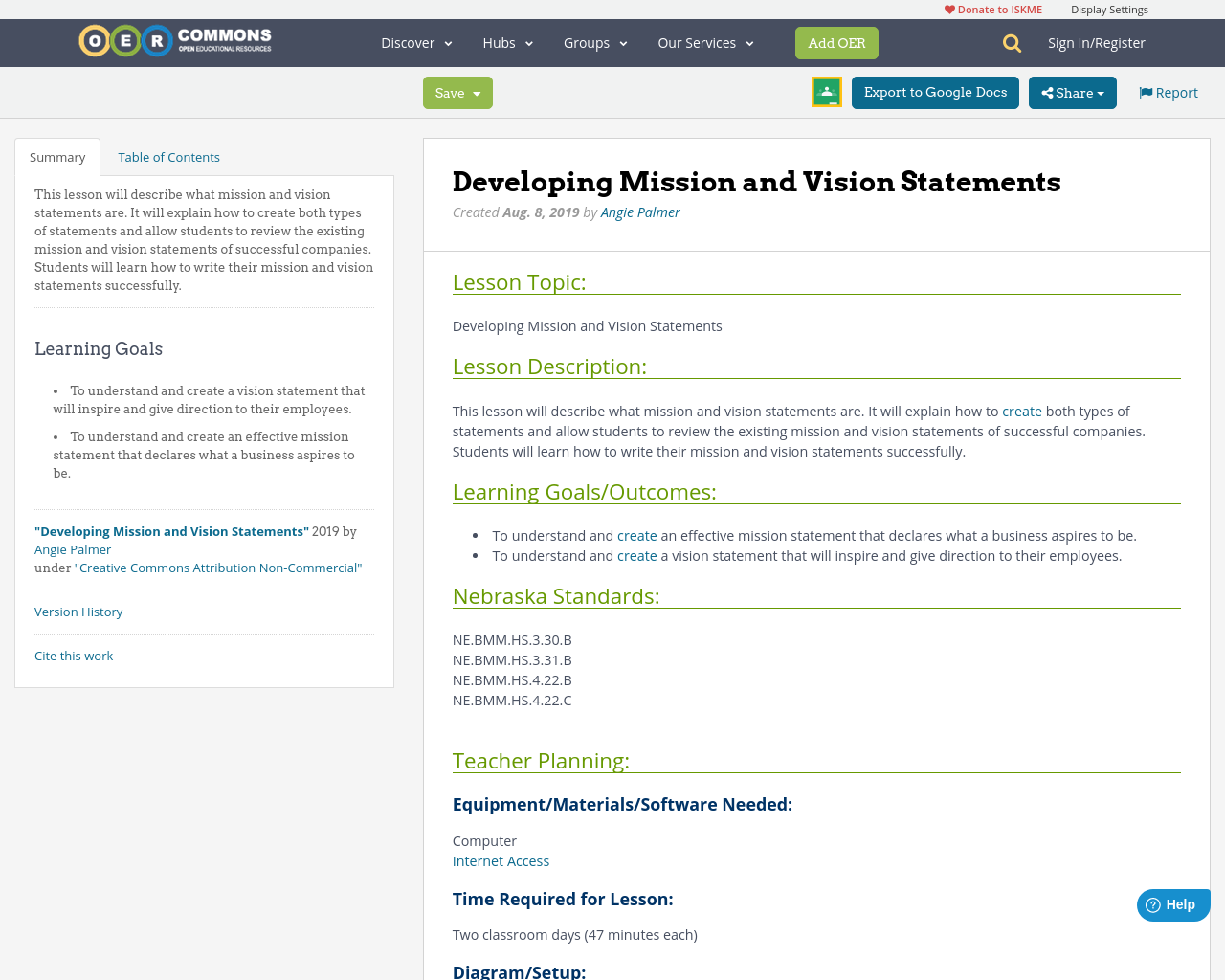The image size is (1225, 980).
Task: Switch to the Table of Contents tab
Action: coord(167,155)
